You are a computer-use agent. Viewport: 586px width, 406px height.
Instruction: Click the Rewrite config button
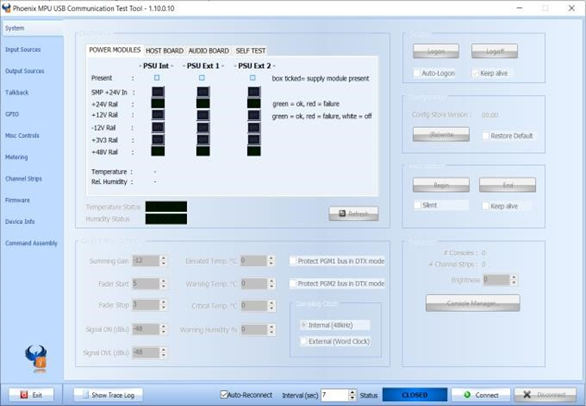[x=441, y=134]
